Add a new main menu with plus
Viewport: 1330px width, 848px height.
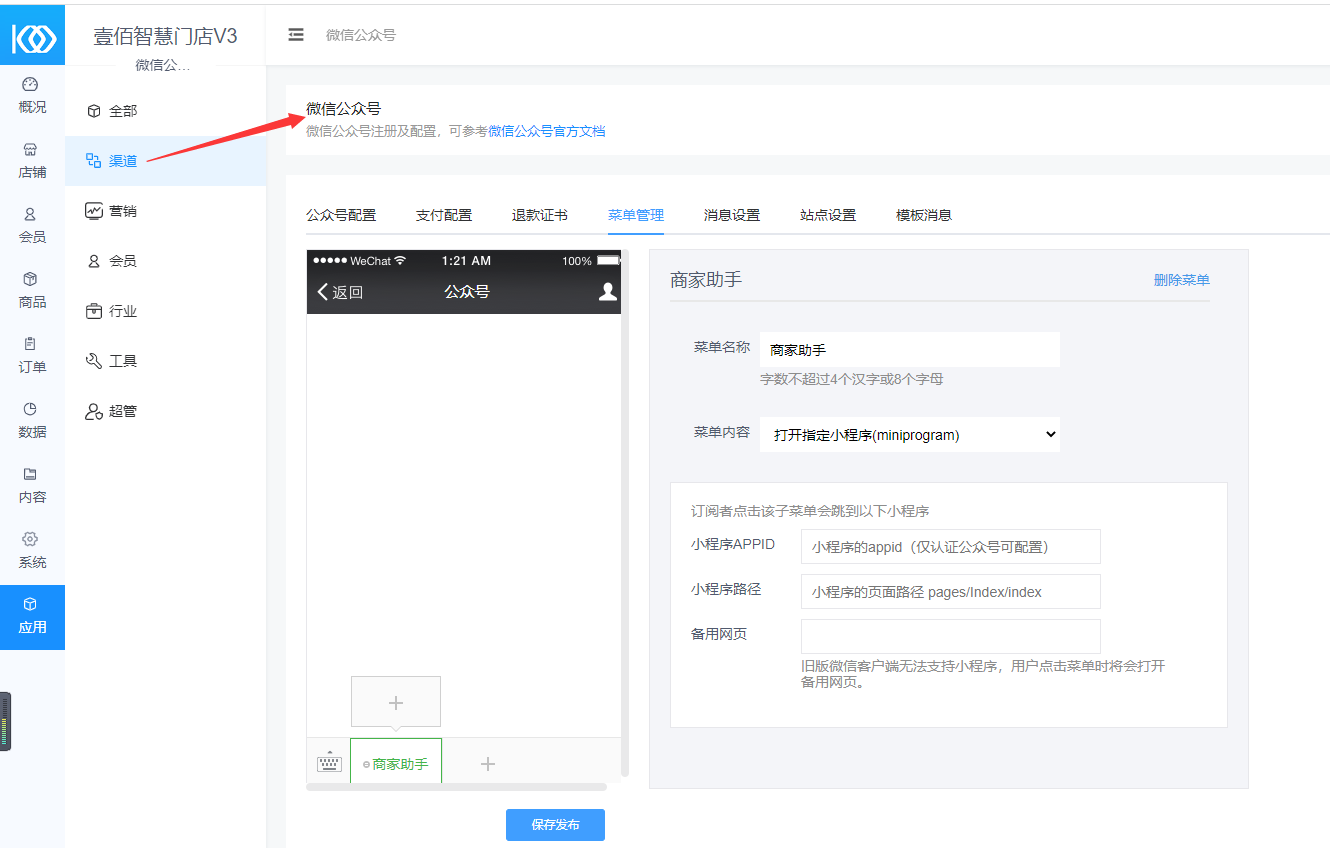488,764
